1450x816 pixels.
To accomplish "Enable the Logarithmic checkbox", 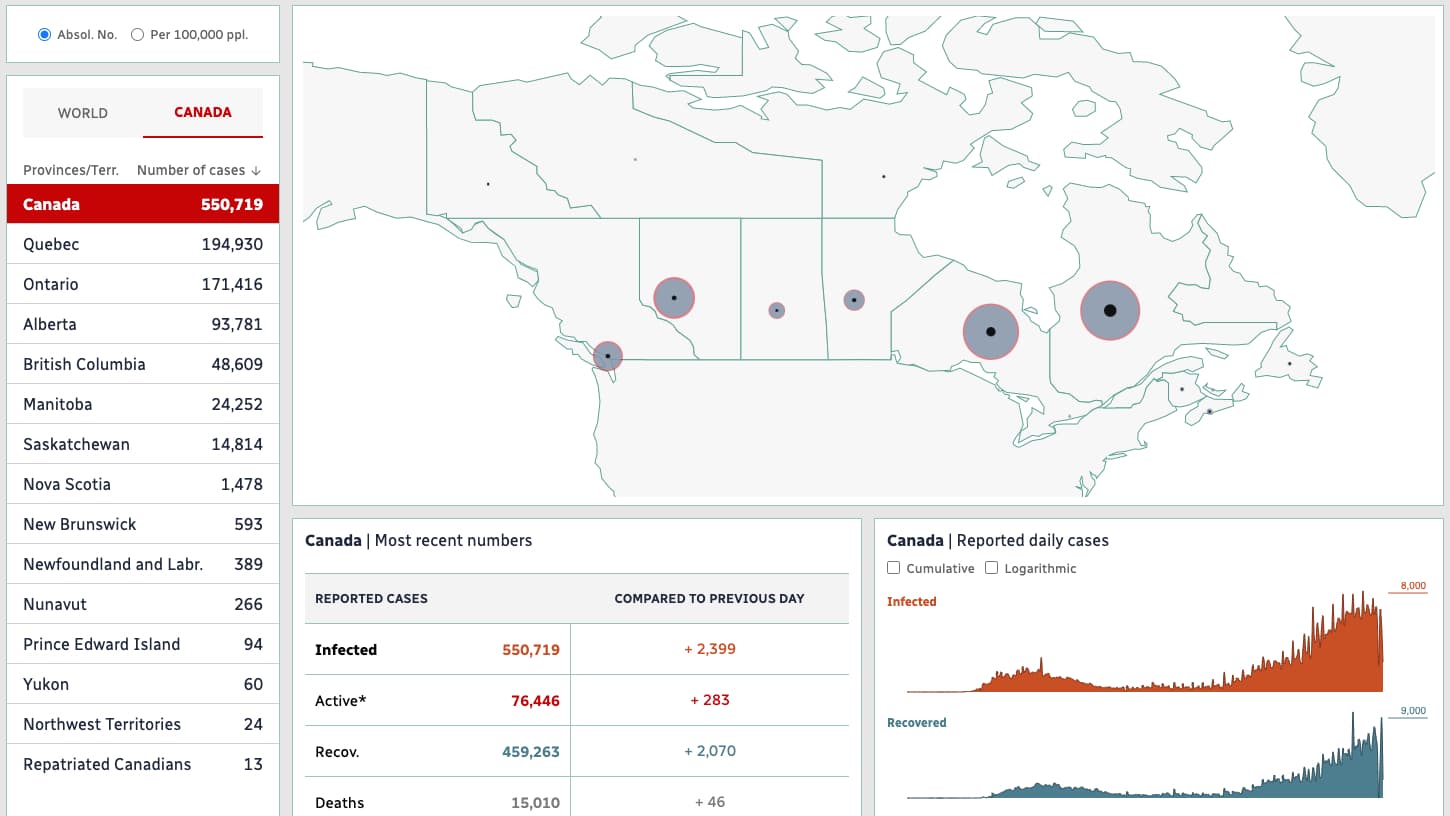I will 991,567.
